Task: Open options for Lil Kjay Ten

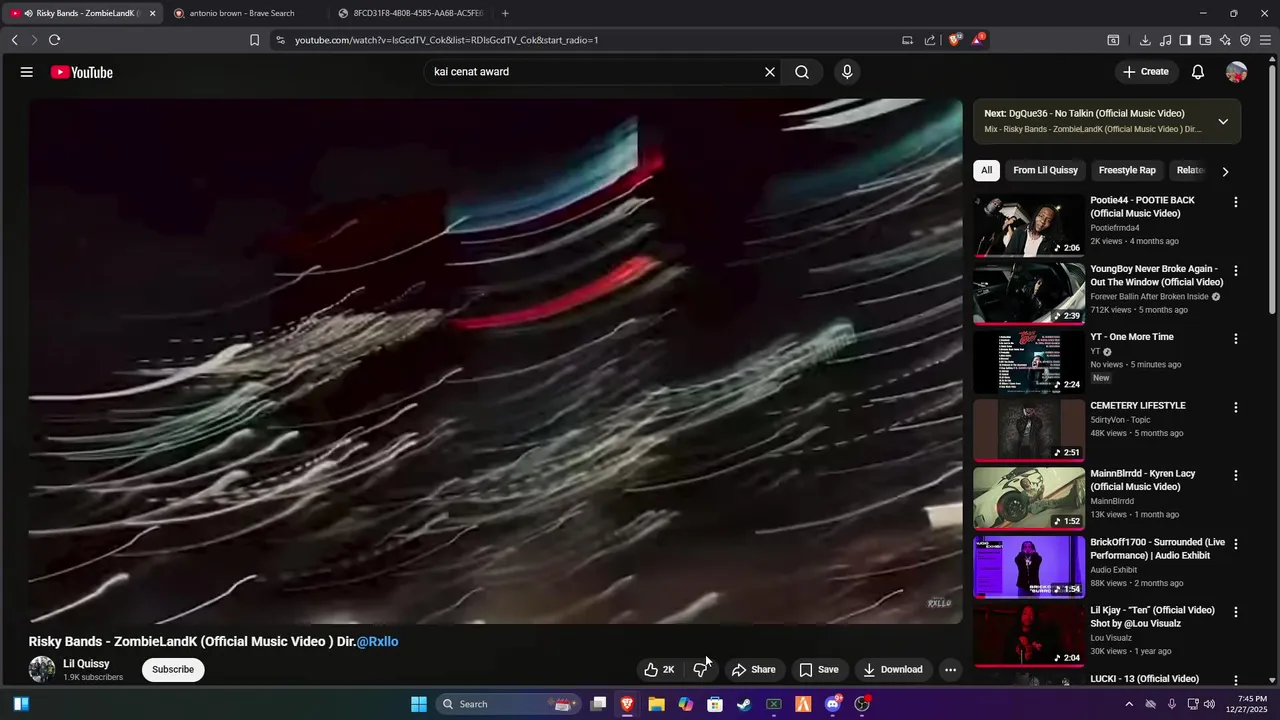Action: tap(1236, 612)
